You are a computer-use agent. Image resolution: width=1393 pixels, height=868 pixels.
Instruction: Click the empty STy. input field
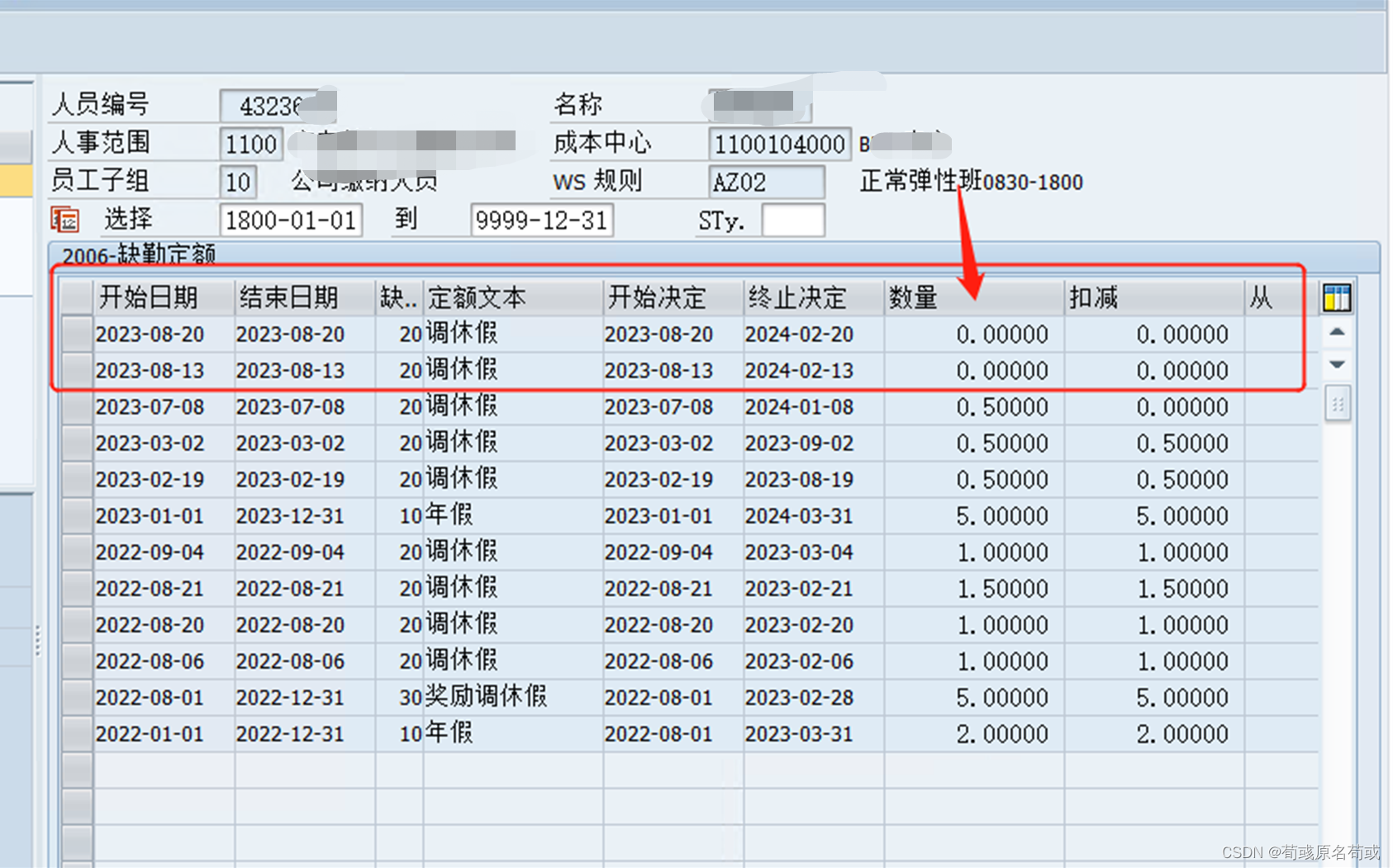793,221
